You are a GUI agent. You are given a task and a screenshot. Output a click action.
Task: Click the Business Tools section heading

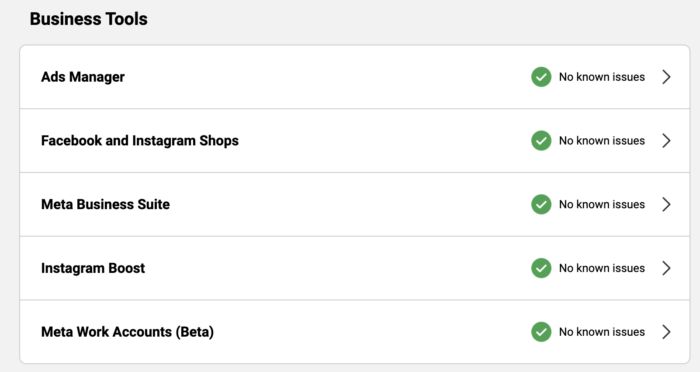(88, 19)
